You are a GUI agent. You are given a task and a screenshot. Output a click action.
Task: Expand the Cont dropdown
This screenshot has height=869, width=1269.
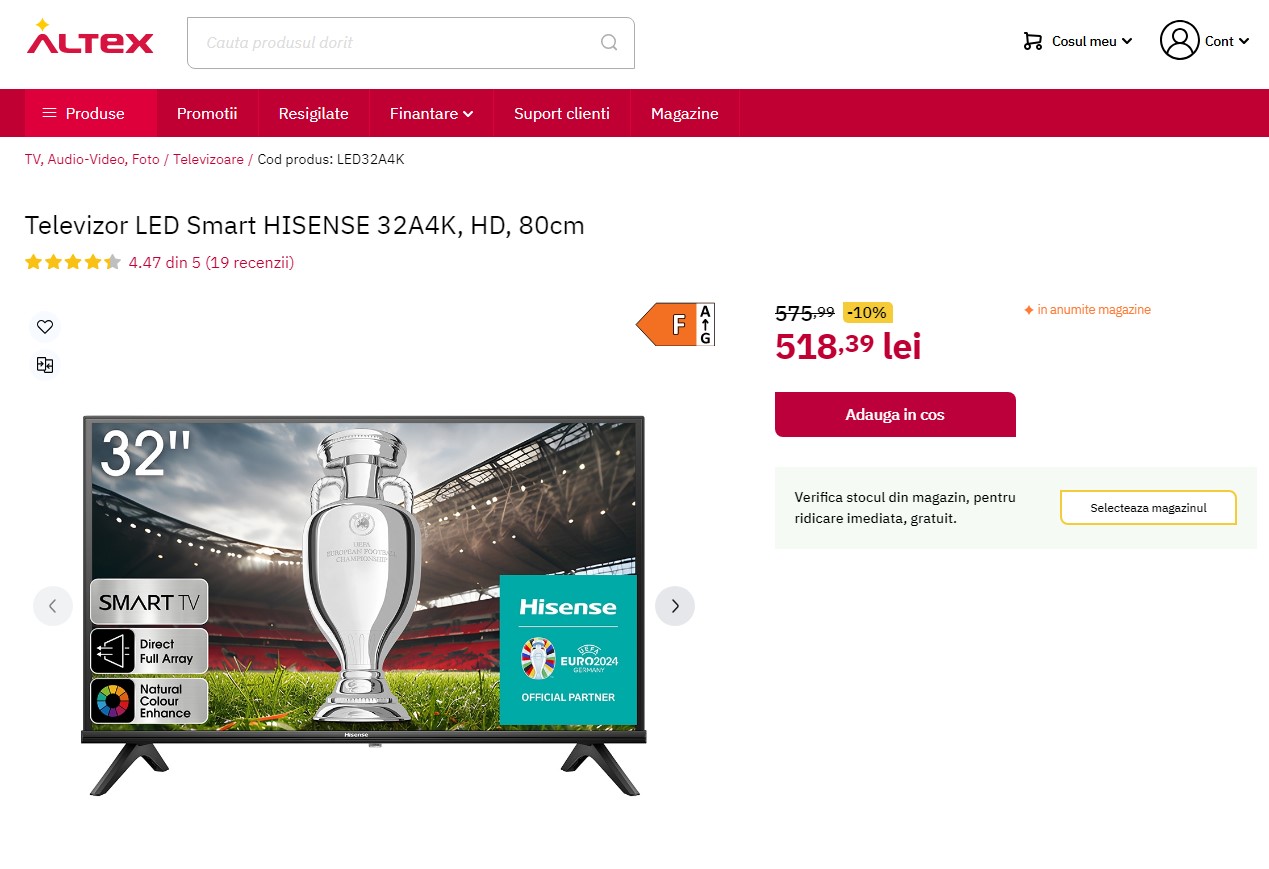(1227, 41)
